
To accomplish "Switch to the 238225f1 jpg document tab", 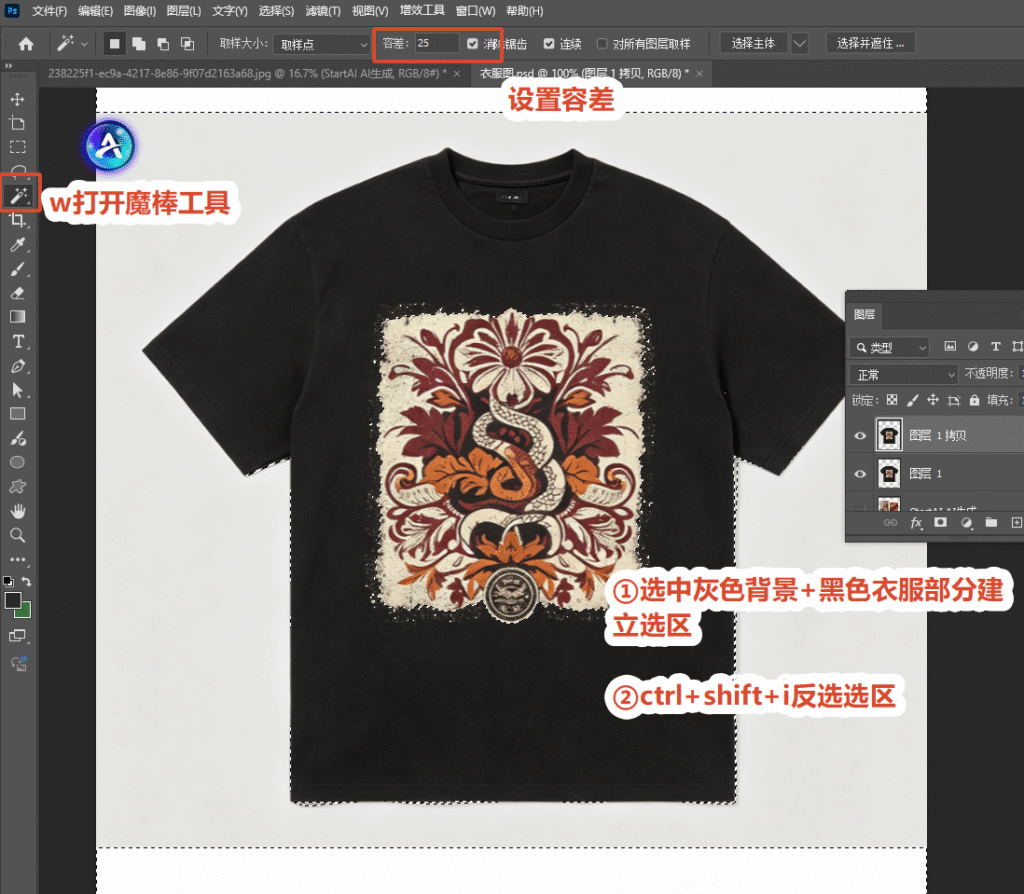I will (248, 74).
